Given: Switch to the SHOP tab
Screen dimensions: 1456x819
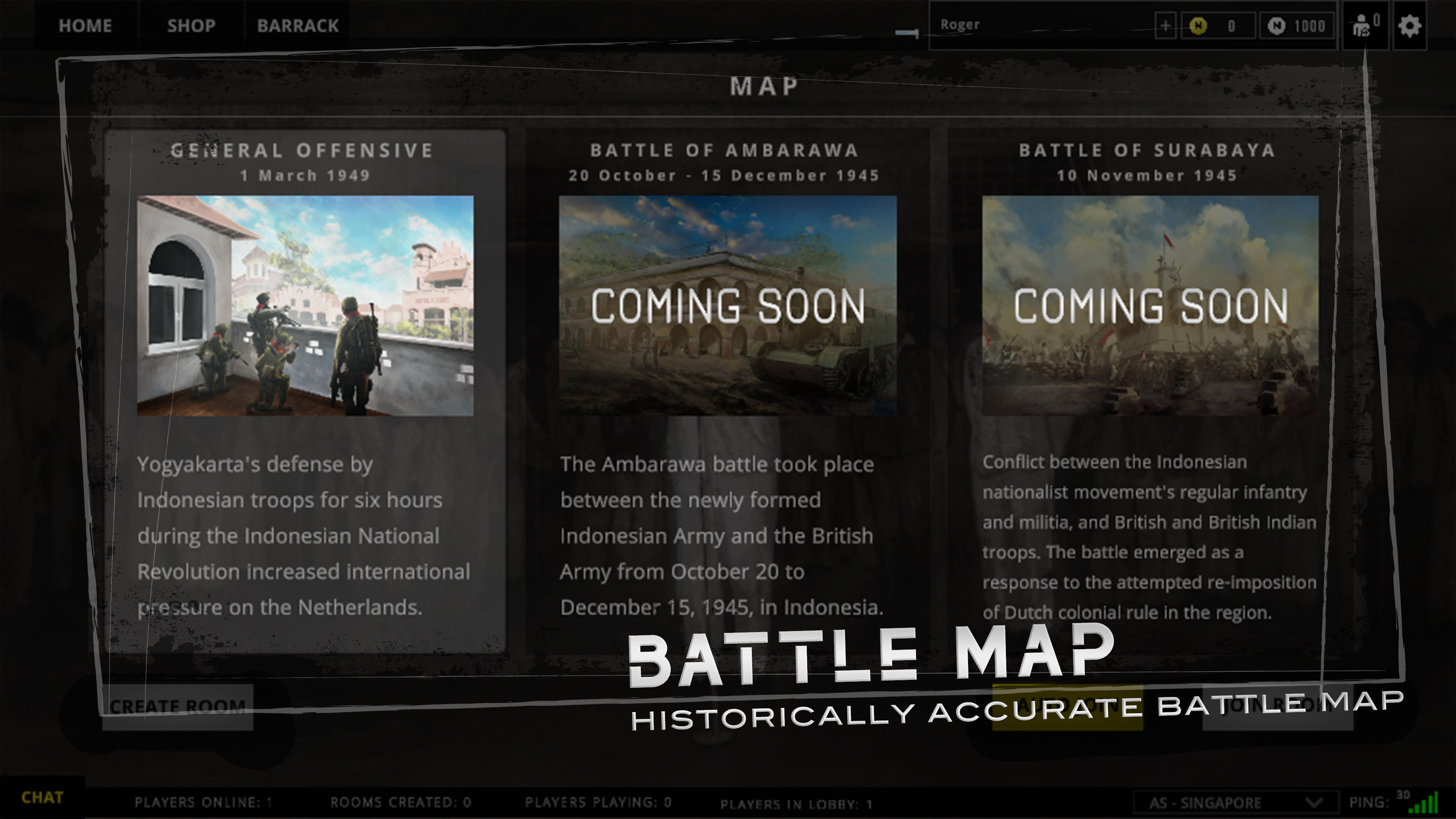Looking at the screenshot, I should click(191, 26).
